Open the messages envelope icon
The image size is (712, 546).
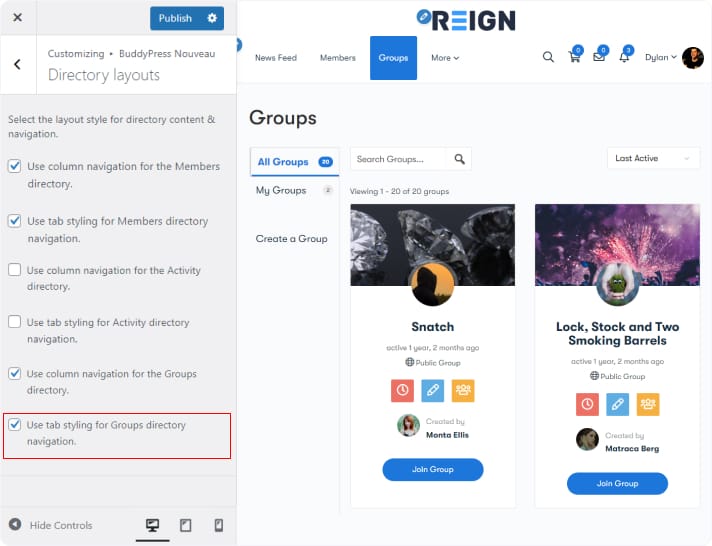tap(599, 57)
